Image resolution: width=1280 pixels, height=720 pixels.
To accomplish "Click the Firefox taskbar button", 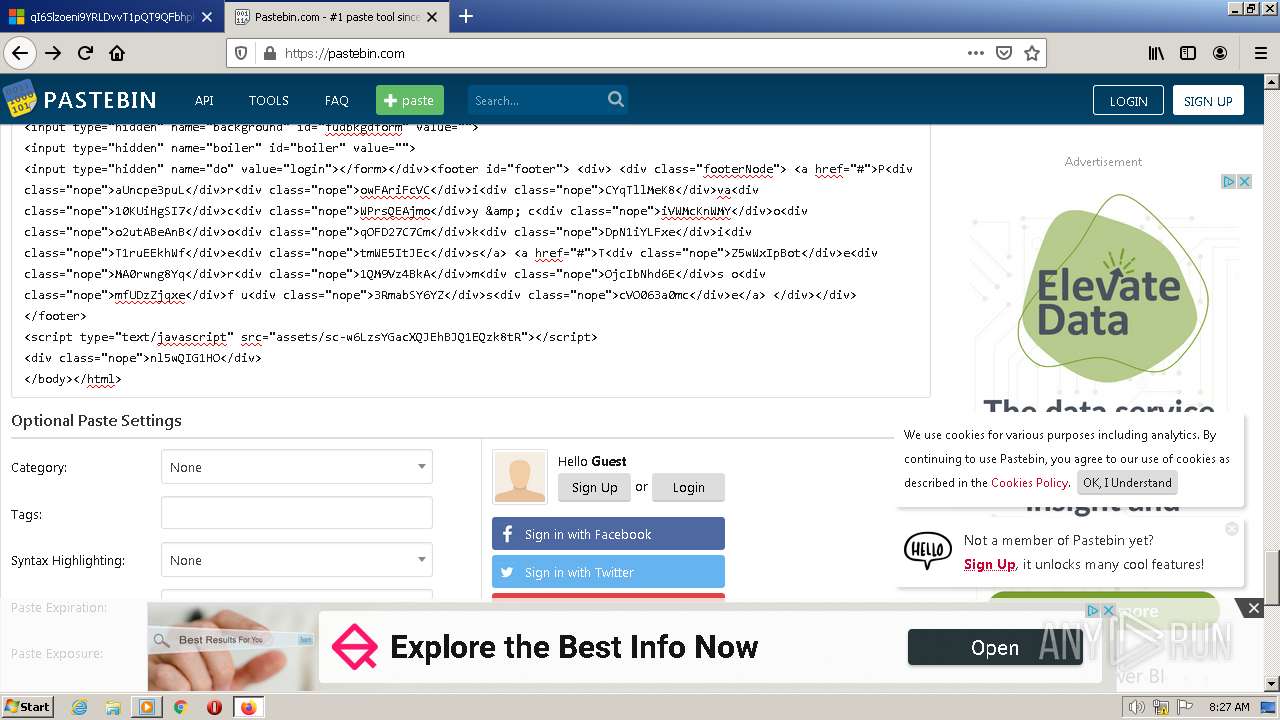I will (x=248, y=707).
